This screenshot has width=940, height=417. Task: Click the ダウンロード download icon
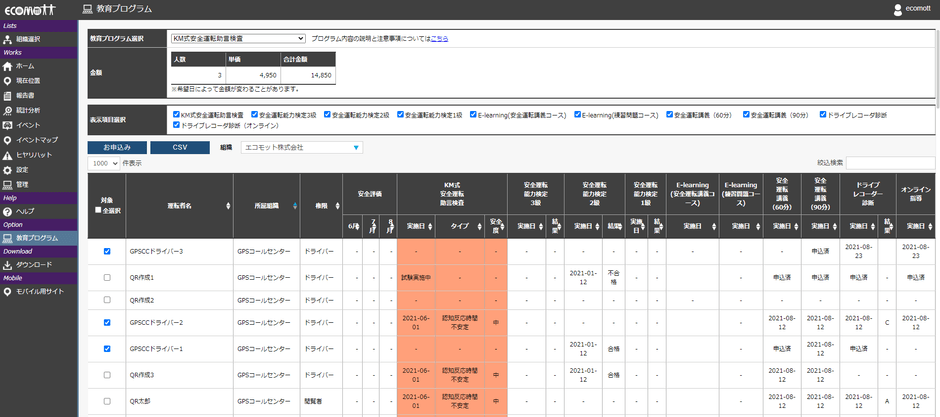coord(8,265)
